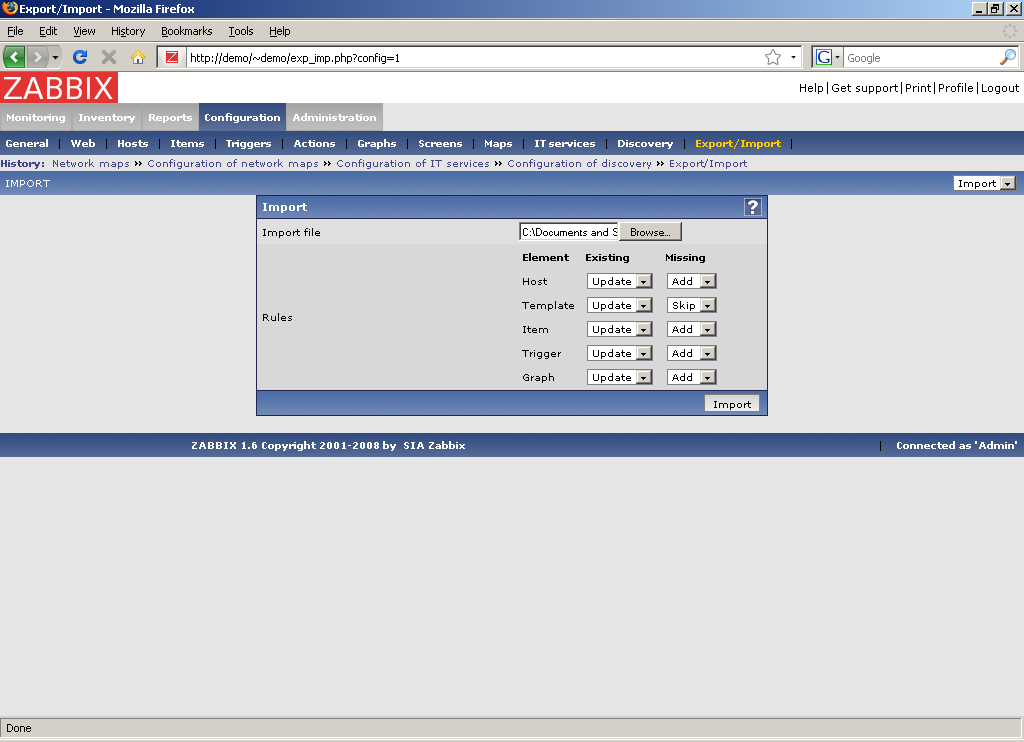
Task: Open the Host Missing rule dropdown
Action: point(691,282)
